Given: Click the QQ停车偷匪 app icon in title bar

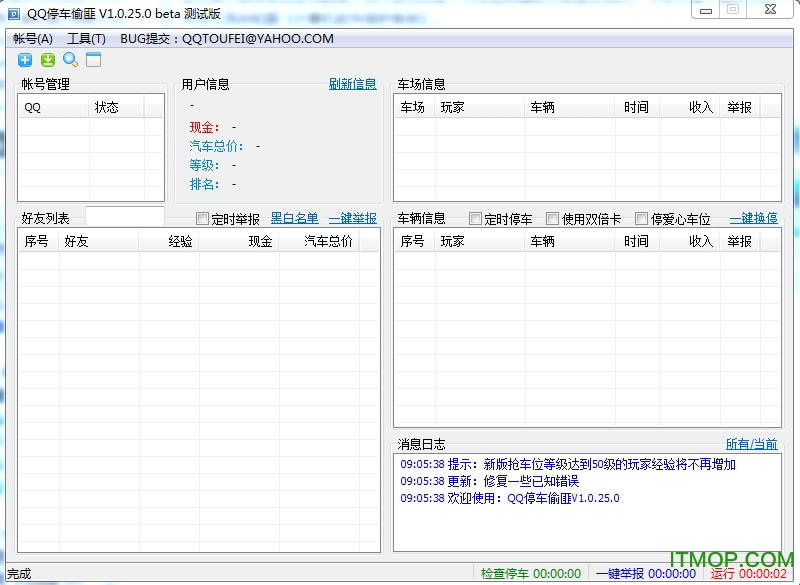Looking at the screenshot, I should click(14, 14).
